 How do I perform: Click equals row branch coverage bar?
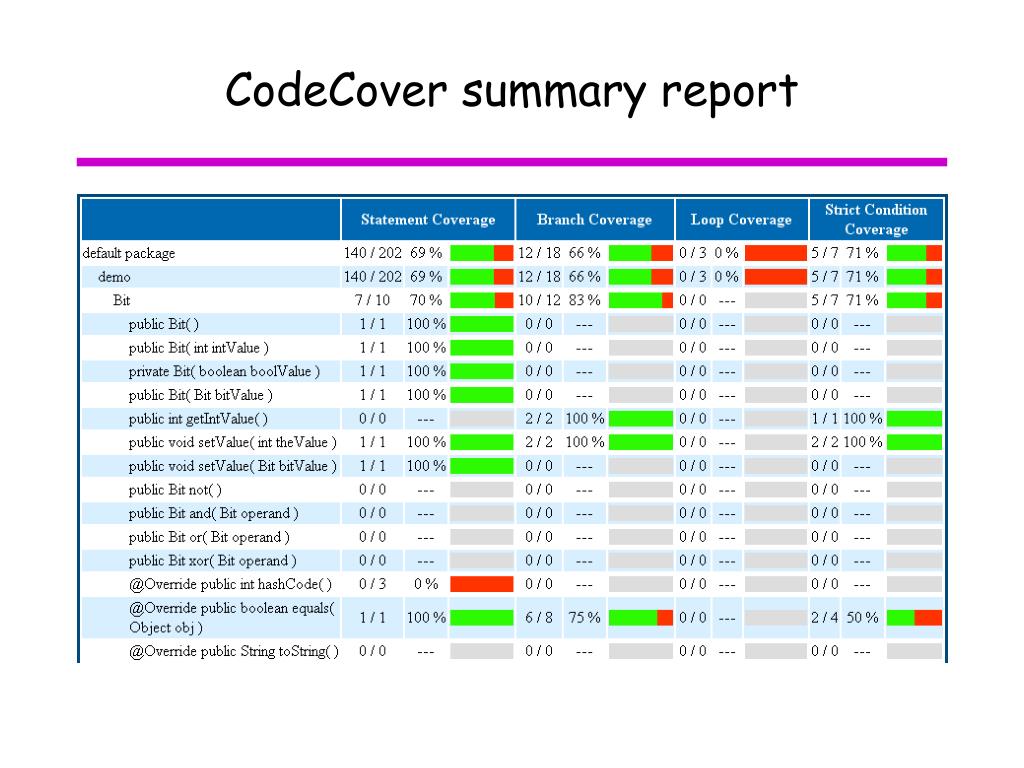(x=641, y=618)
